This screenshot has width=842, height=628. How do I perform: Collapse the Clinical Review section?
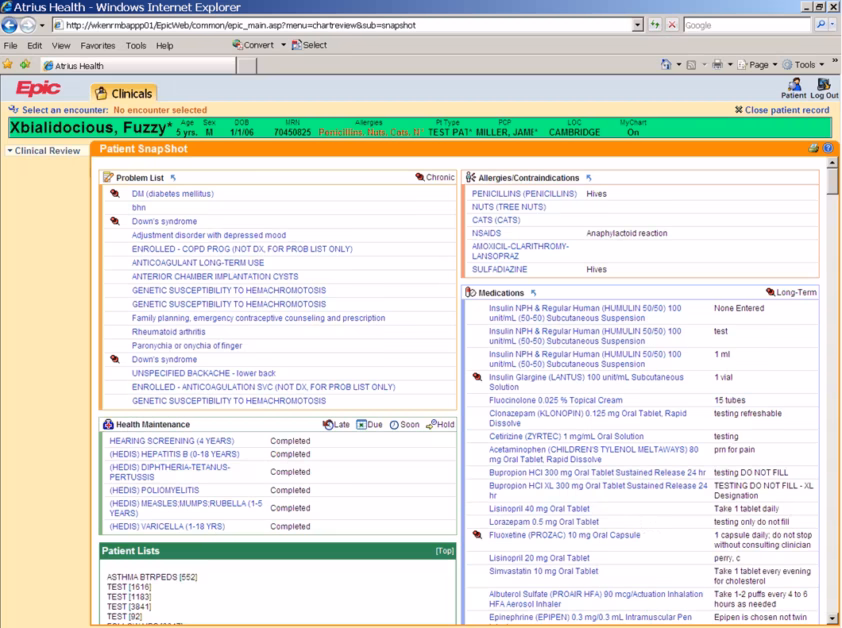tap(10, 149)
